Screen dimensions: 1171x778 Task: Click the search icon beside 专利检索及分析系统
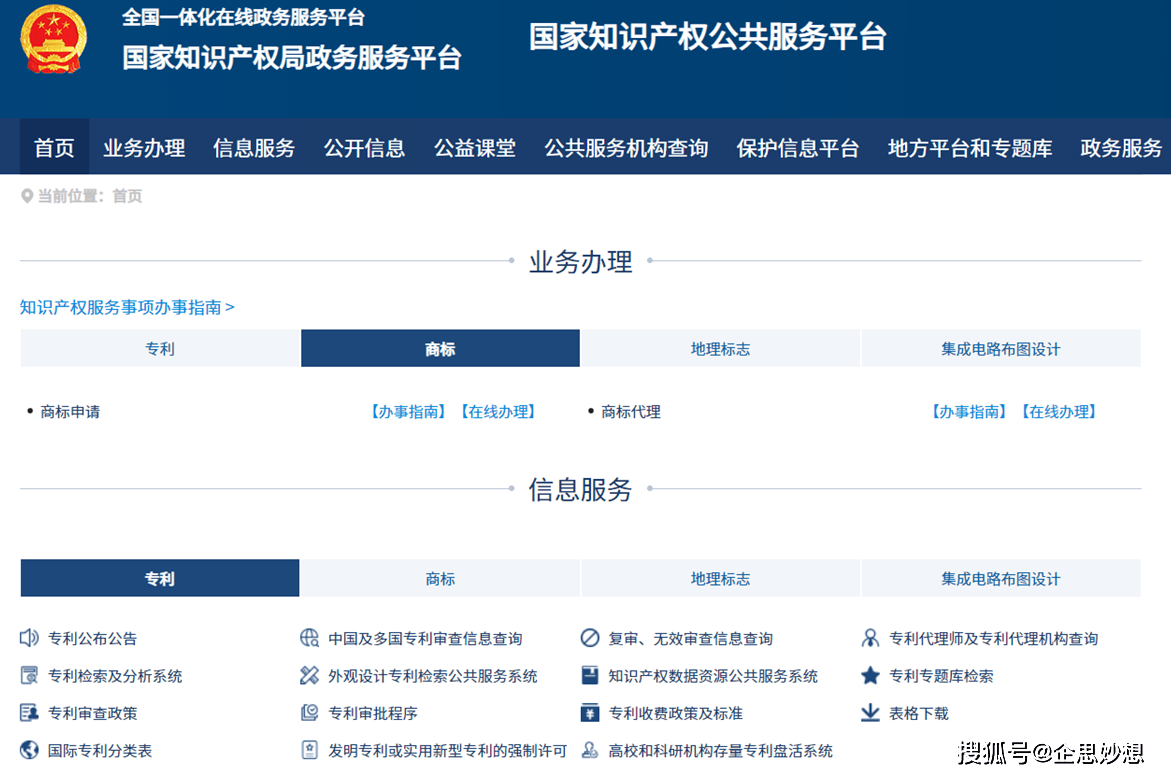(x=29, y=676)
